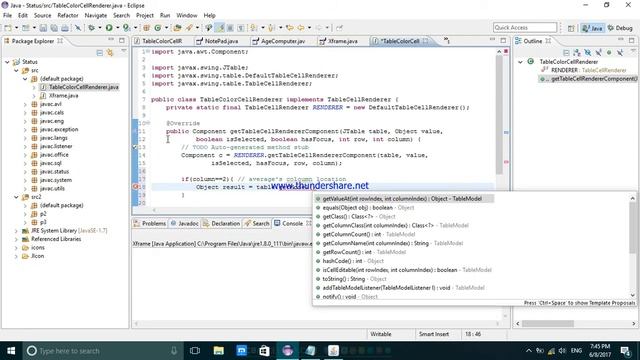The width and height of the screenshot is (640, 360).
Task: Open the Window menu
Action: [187, 16]
